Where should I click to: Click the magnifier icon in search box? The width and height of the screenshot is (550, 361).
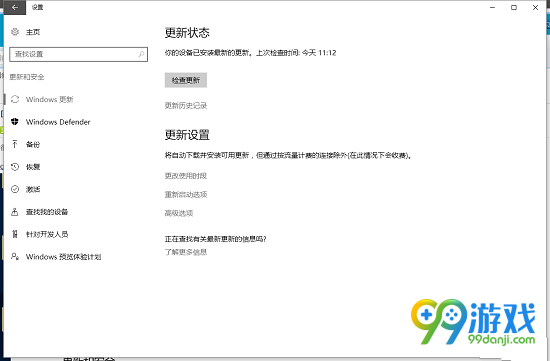[x=141, y=54]
